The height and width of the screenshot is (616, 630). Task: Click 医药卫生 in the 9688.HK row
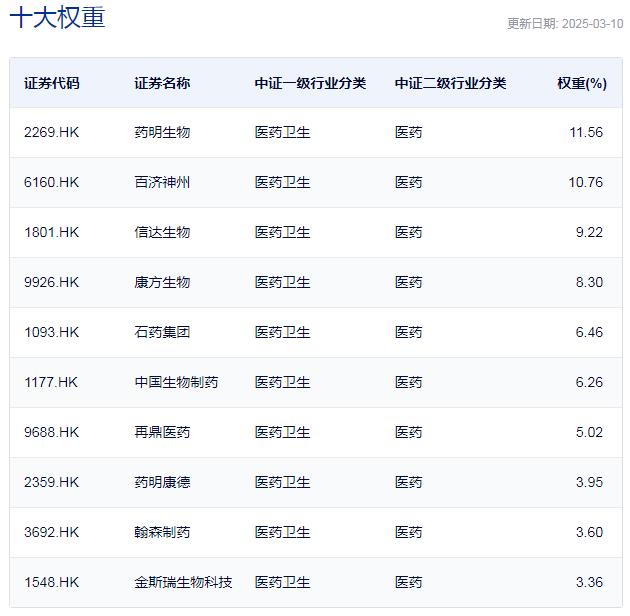(x=282, y=432)
